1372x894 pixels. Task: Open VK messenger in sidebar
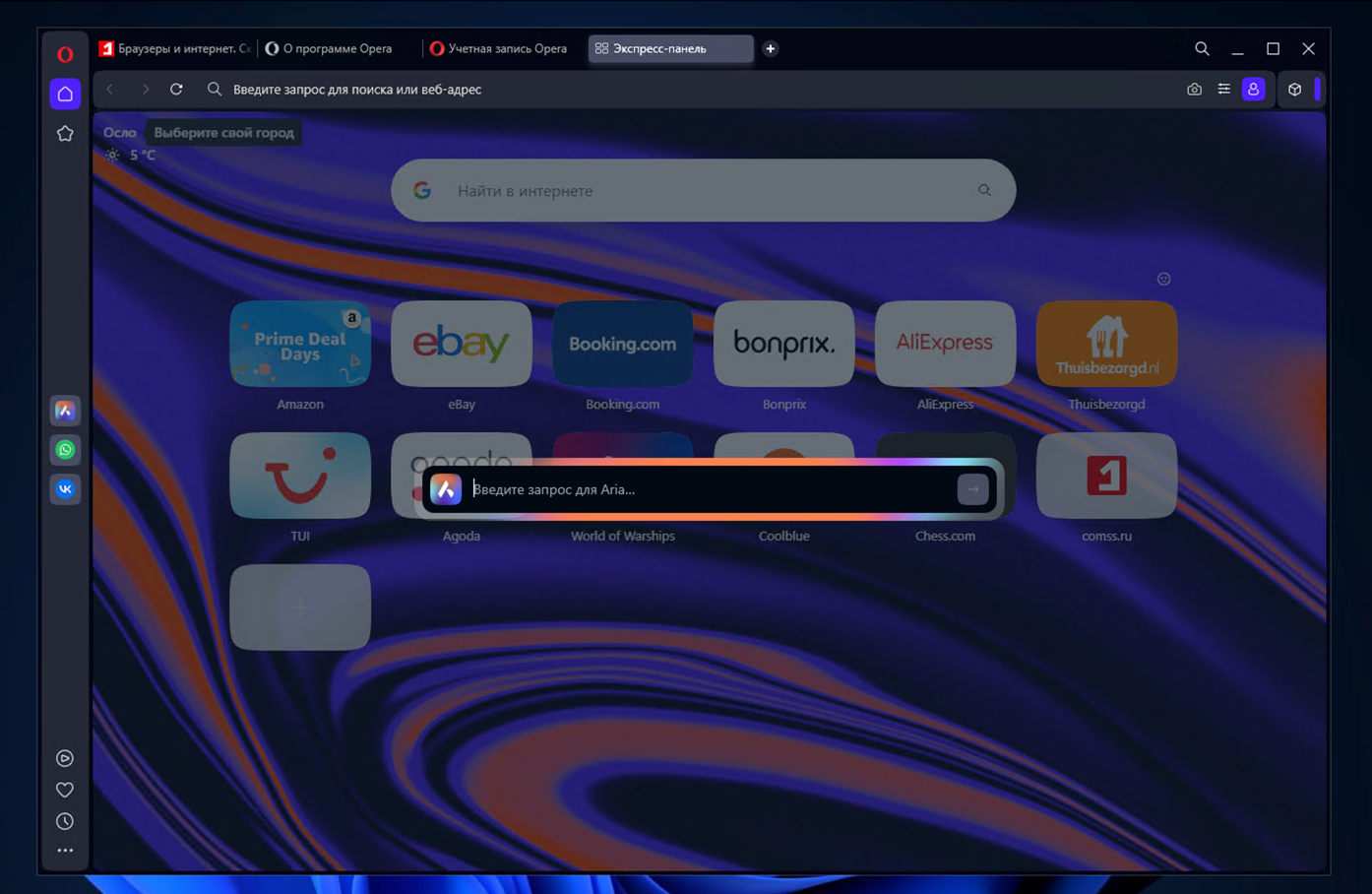click(65, 489)
